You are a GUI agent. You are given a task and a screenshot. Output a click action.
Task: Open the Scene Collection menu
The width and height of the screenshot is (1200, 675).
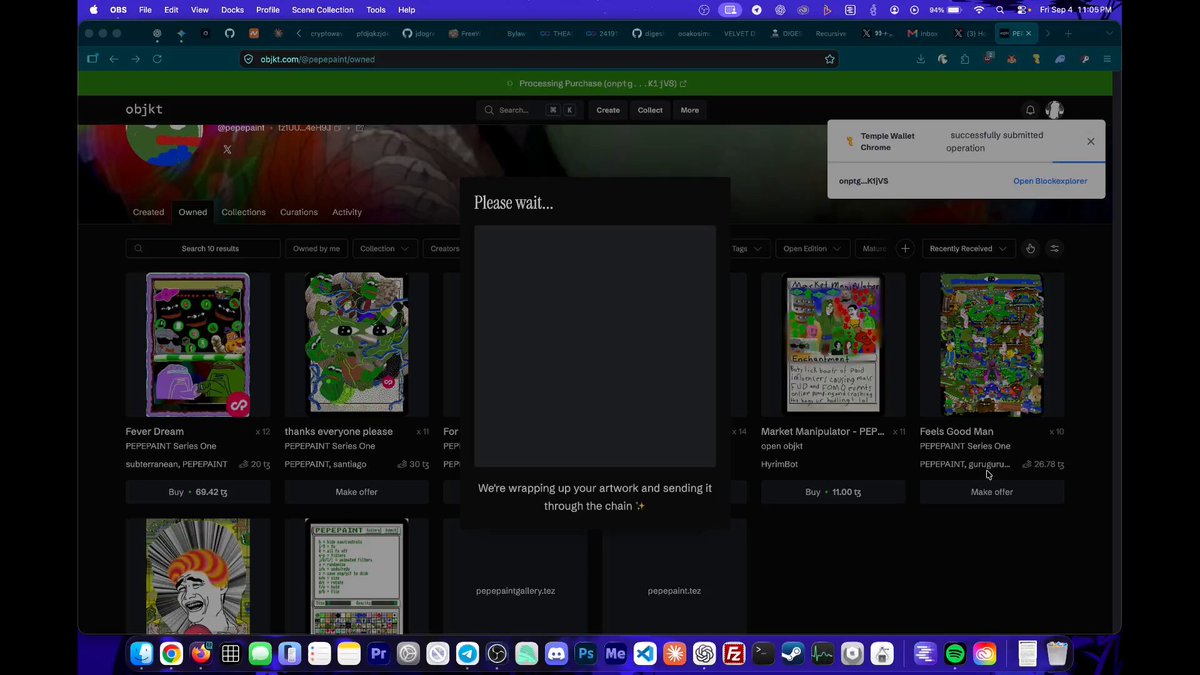click(x=323, y=9)
